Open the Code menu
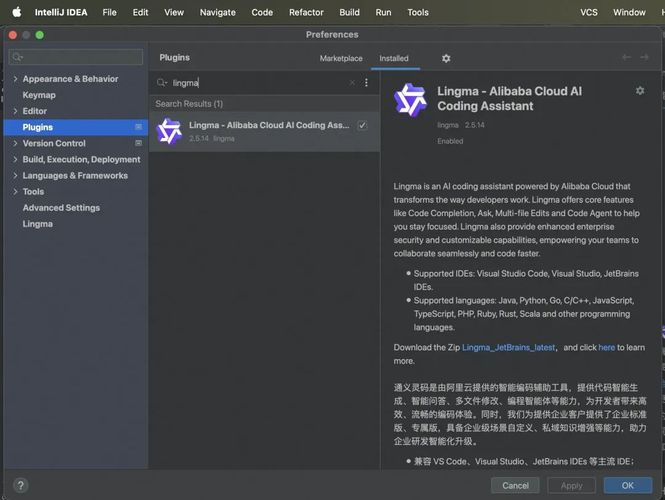 tap(262, 12)
